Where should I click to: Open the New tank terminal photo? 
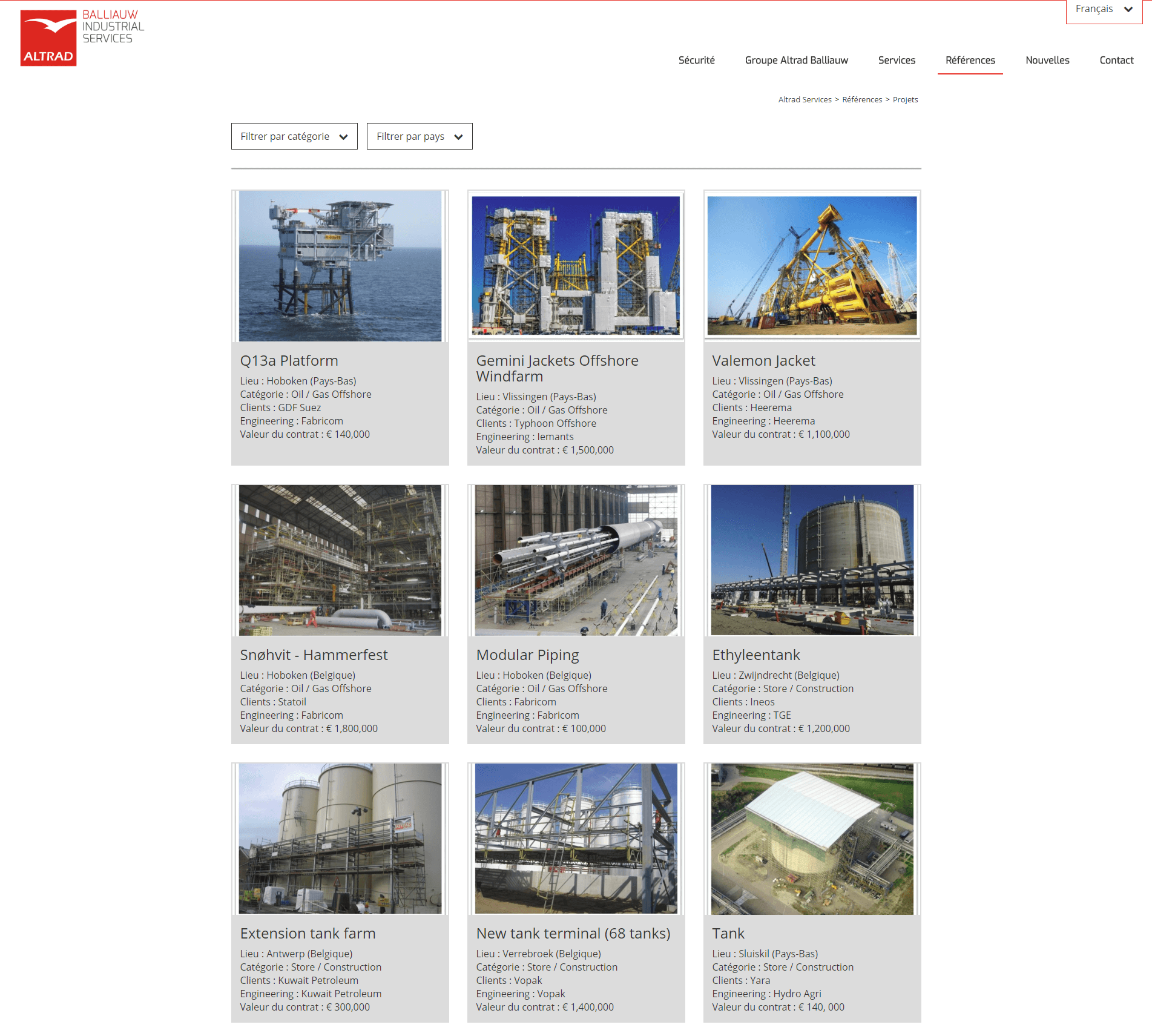[x=576, y=839]
